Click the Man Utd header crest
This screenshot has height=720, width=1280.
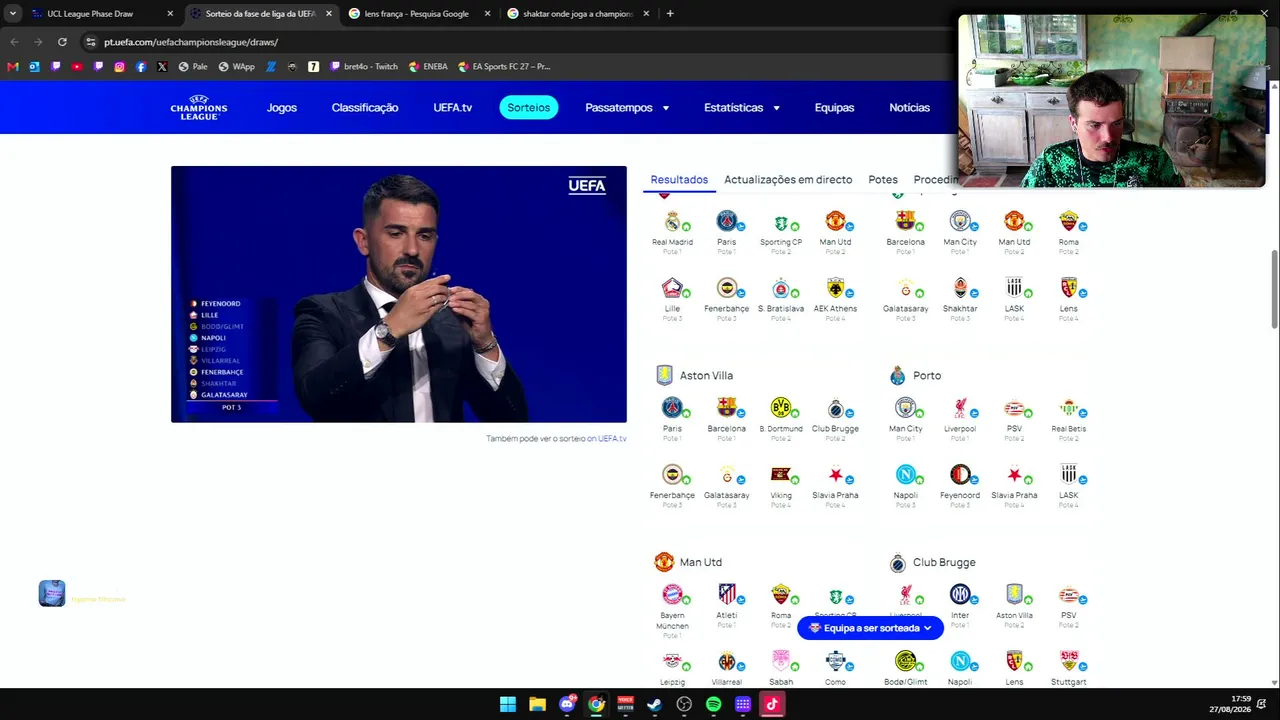(x=664, y=562)
